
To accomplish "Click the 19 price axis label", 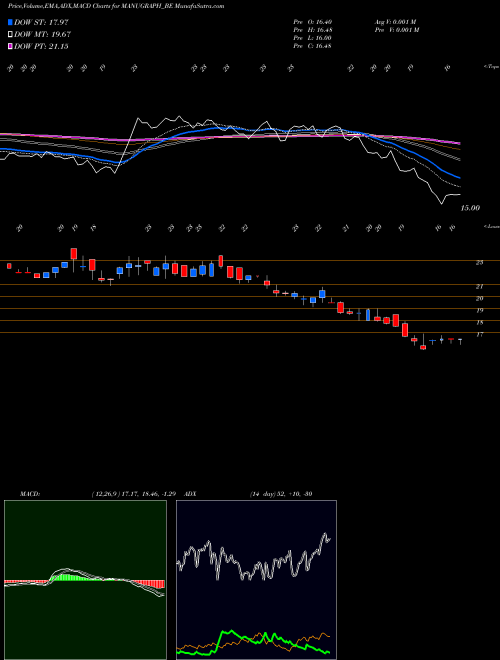I will click(479, 311).
